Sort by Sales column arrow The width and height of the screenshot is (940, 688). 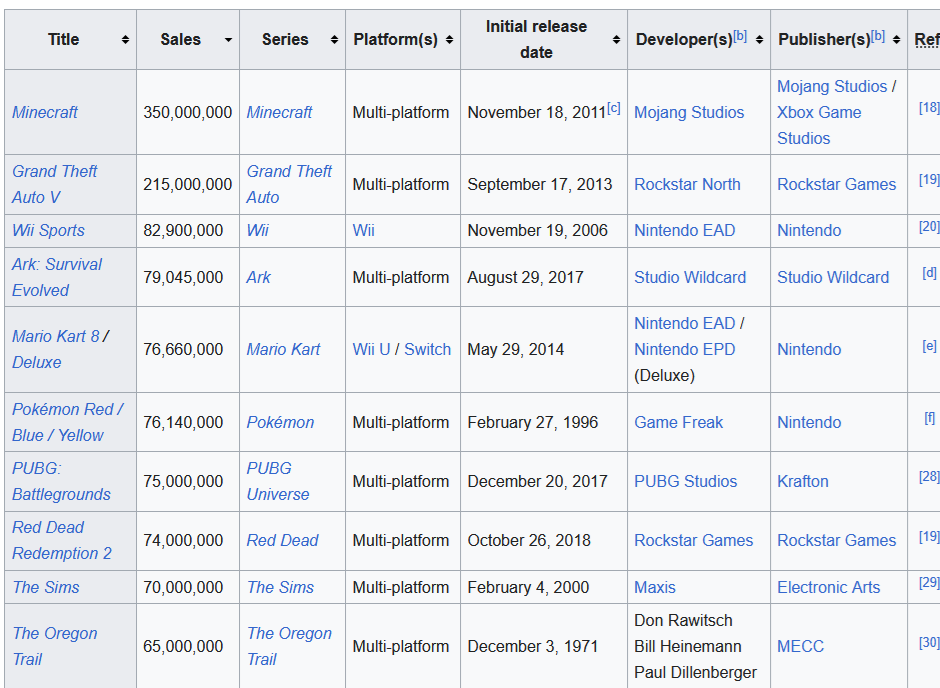(x=228, y=40)
